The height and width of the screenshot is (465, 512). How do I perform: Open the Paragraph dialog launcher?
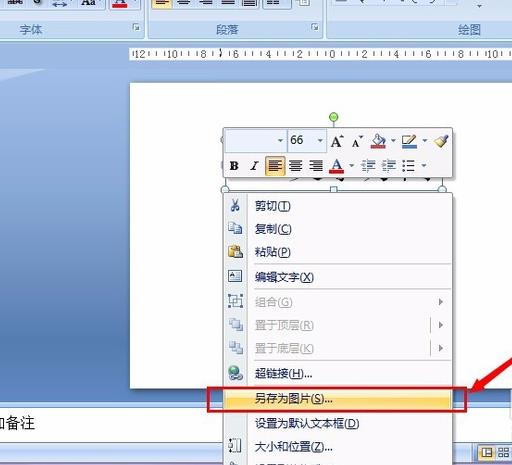pos(315,27)
